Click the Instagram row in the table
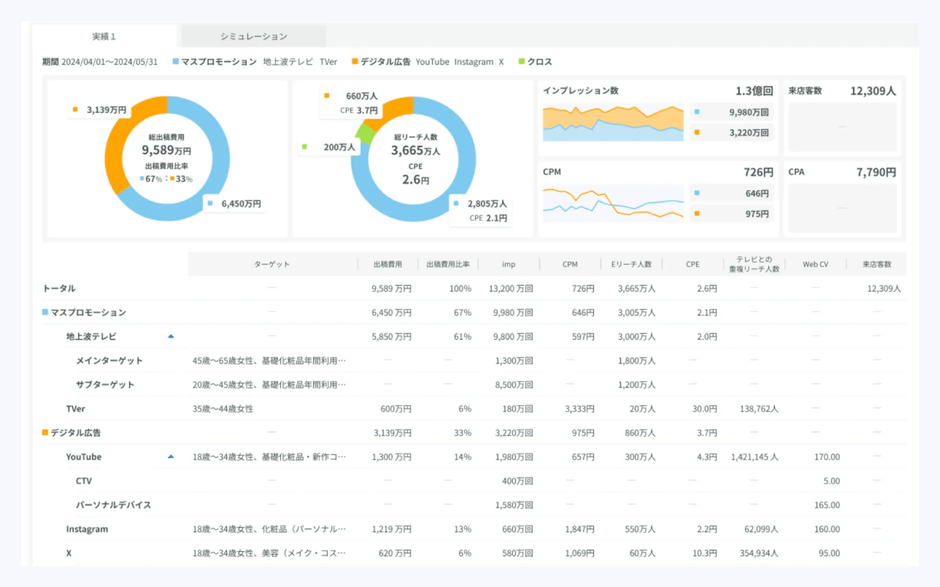Screen dimensions: 940x587 pos(87,529)
